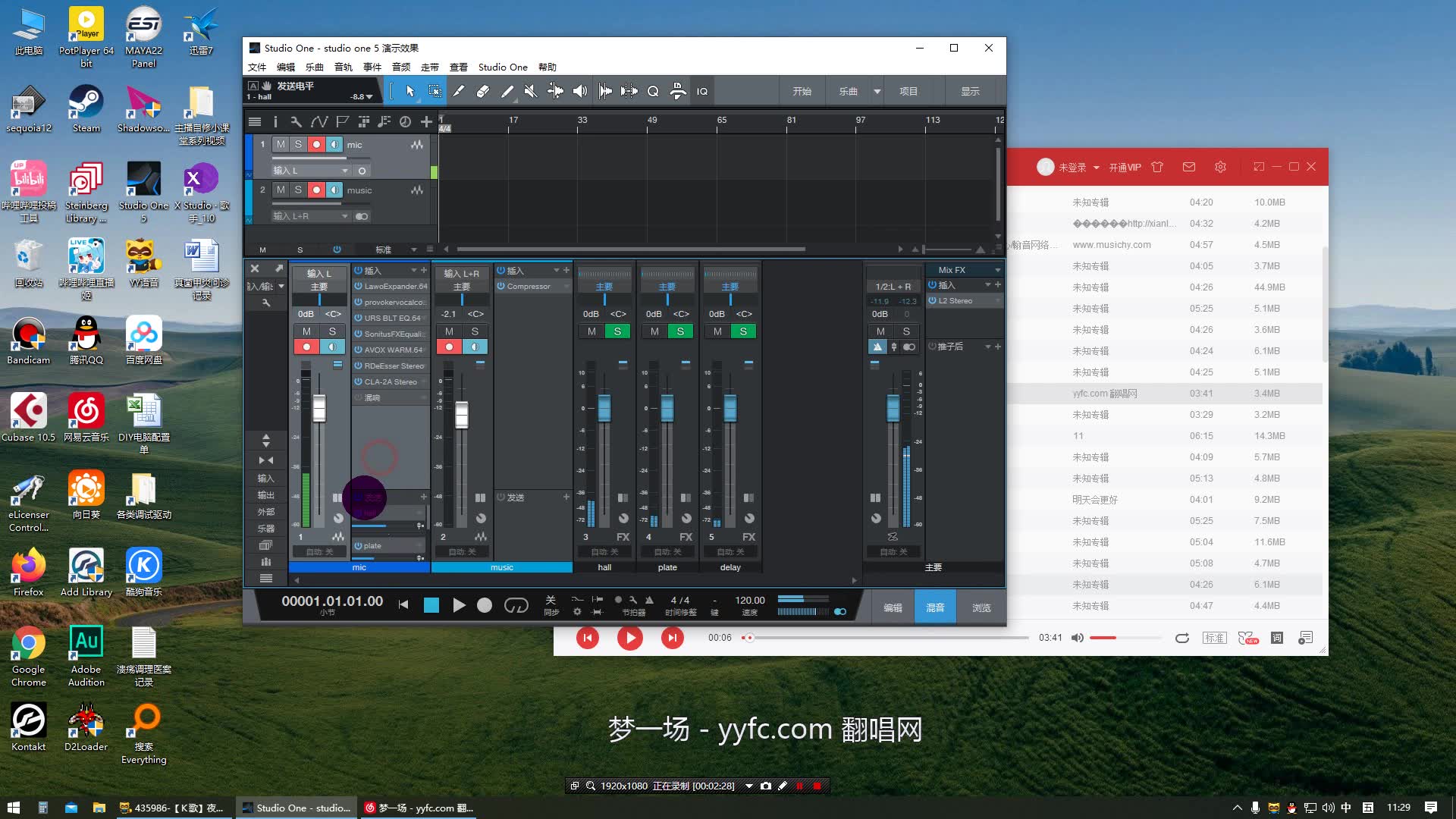
Task: Select the Split tool
Action: (459, 91)
